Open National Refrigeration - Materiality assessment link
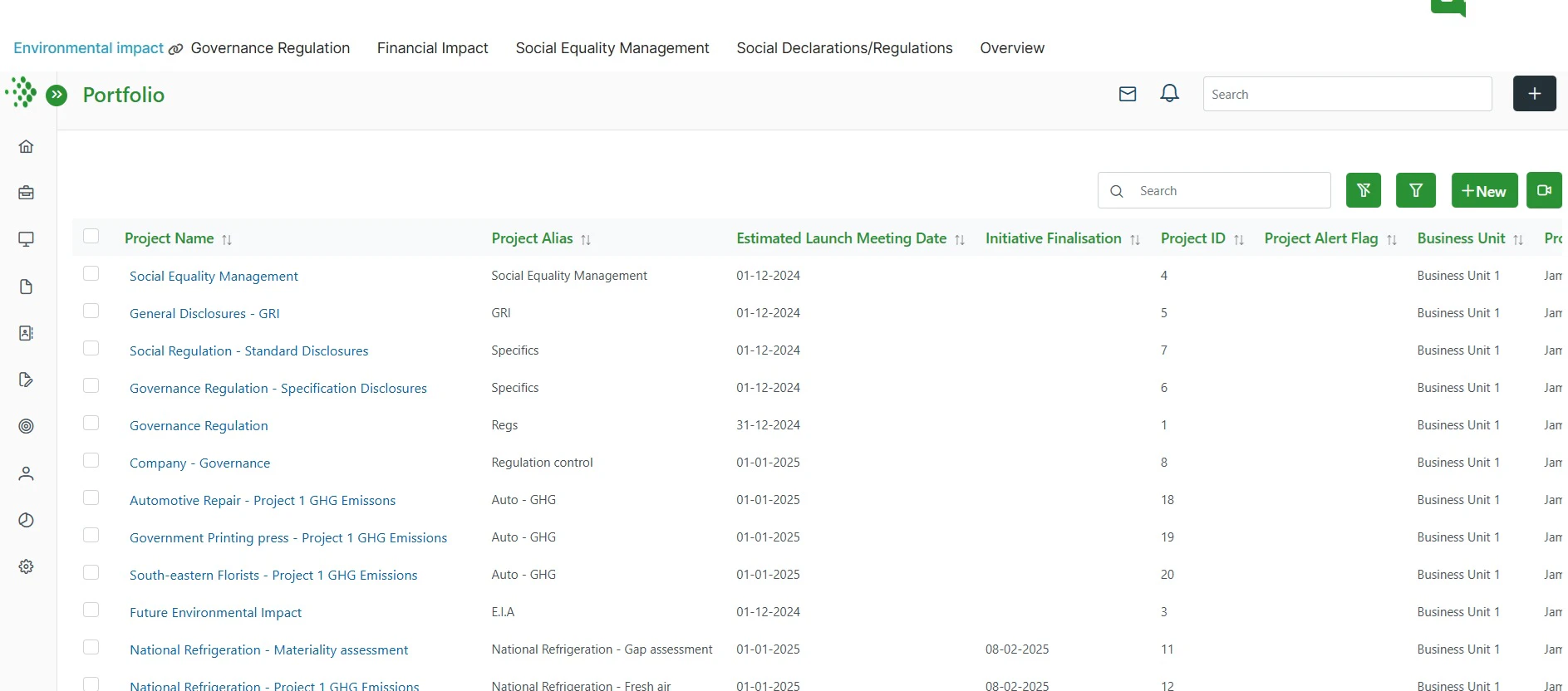 click(268, 649)
